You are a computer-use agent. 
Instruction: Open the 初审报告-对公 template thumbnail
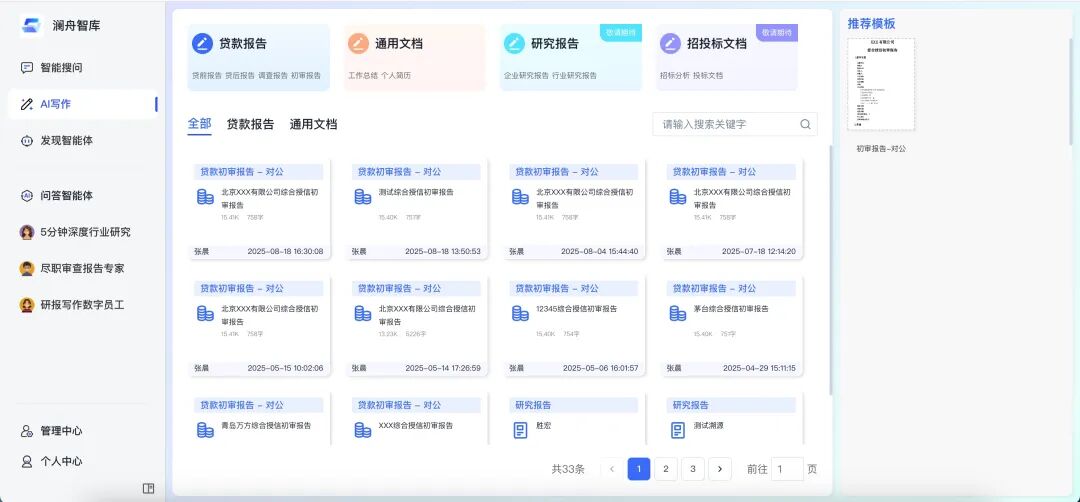(x=881, y=84)
